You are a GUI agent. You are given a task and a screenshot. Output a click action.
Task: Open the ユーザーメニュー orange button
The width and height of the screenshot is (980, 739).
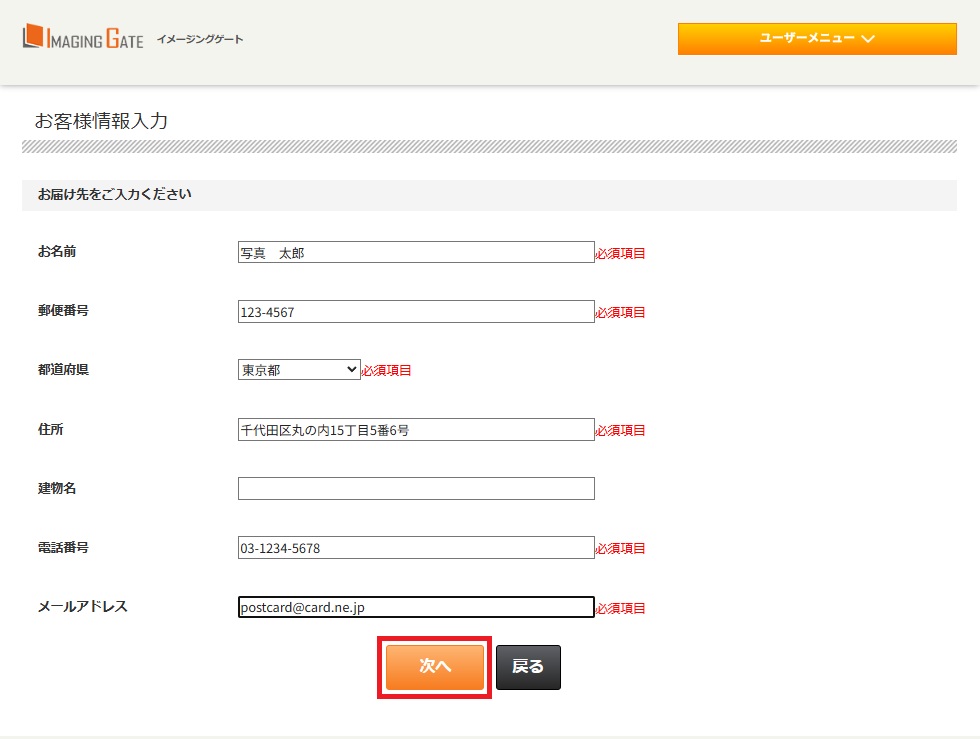[x=816, y=38]
